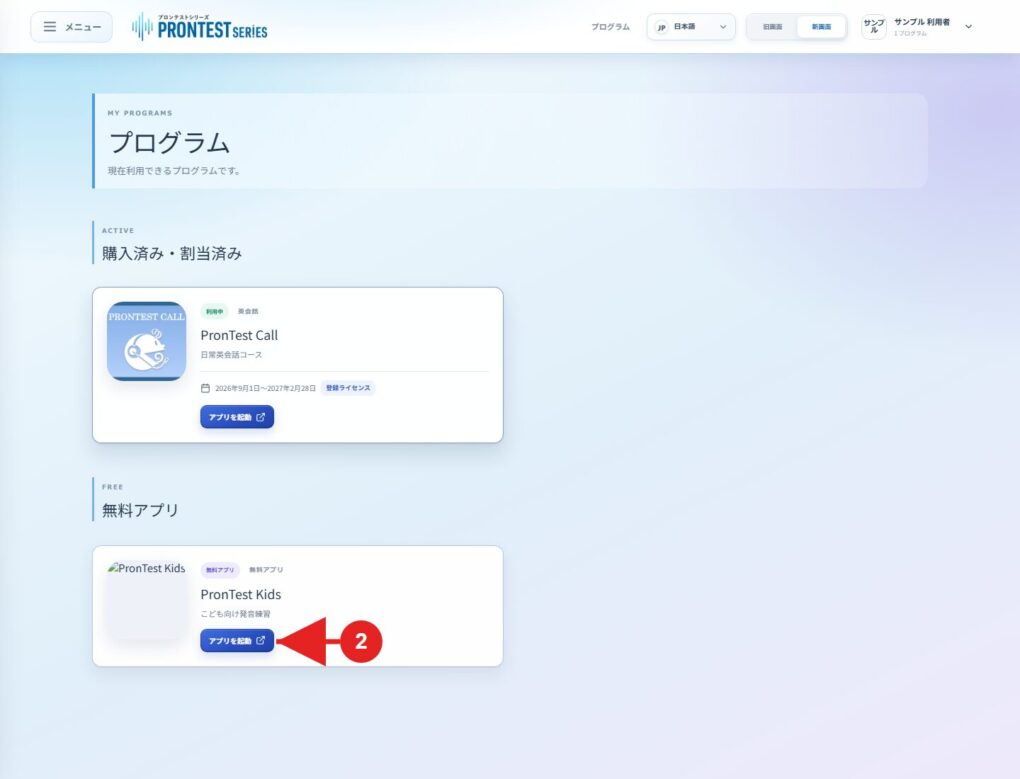Open the 日本語 language dropdown
Image resolution: width=1020 pixels, height=779 pixels.
691,27
